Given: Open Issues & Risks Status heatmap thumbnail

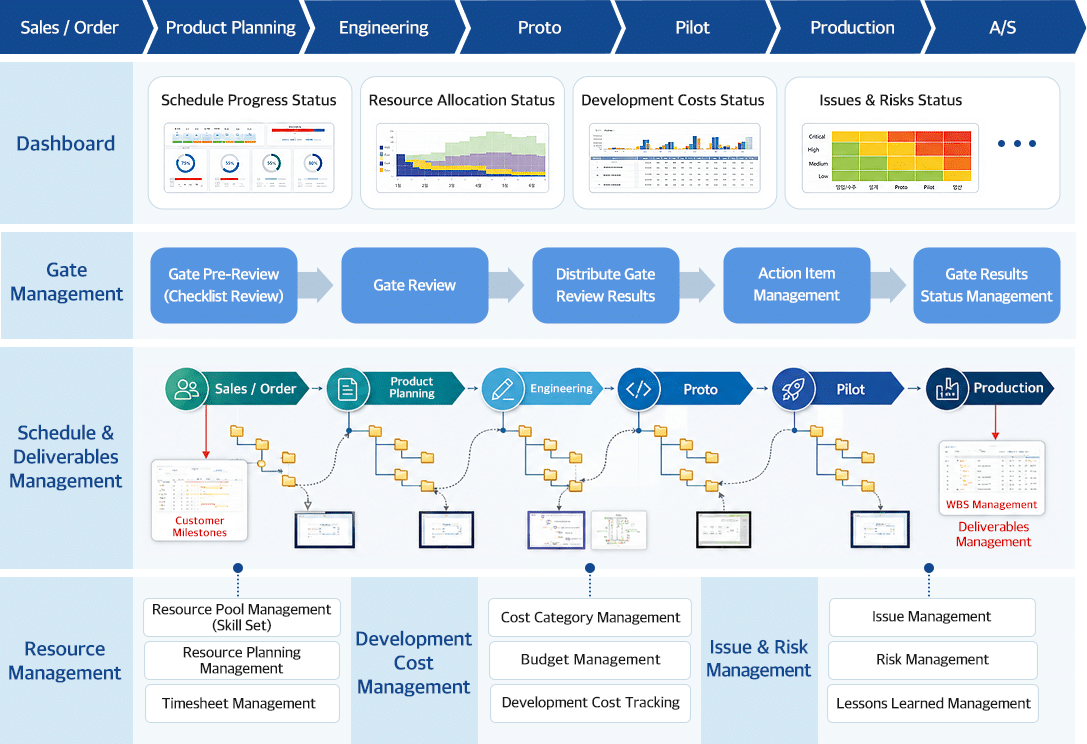Looking at the screenshot, I should (x=890, y=158).
